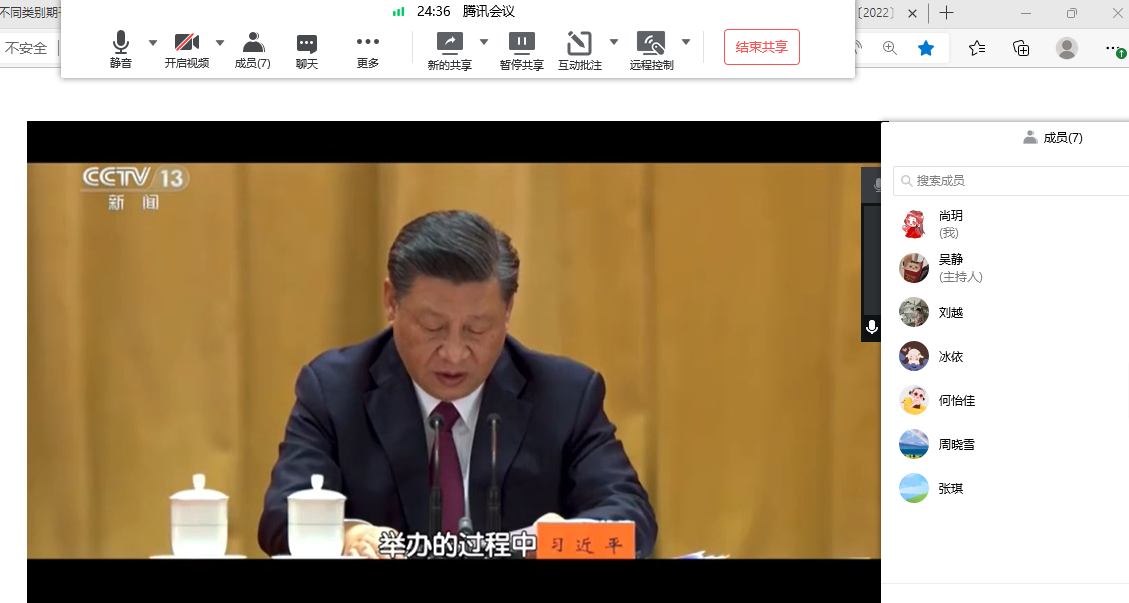This screenshot has height=603, width=1129.
Task: Expand the arrow next to 开启视频
Action: [220, 43]
